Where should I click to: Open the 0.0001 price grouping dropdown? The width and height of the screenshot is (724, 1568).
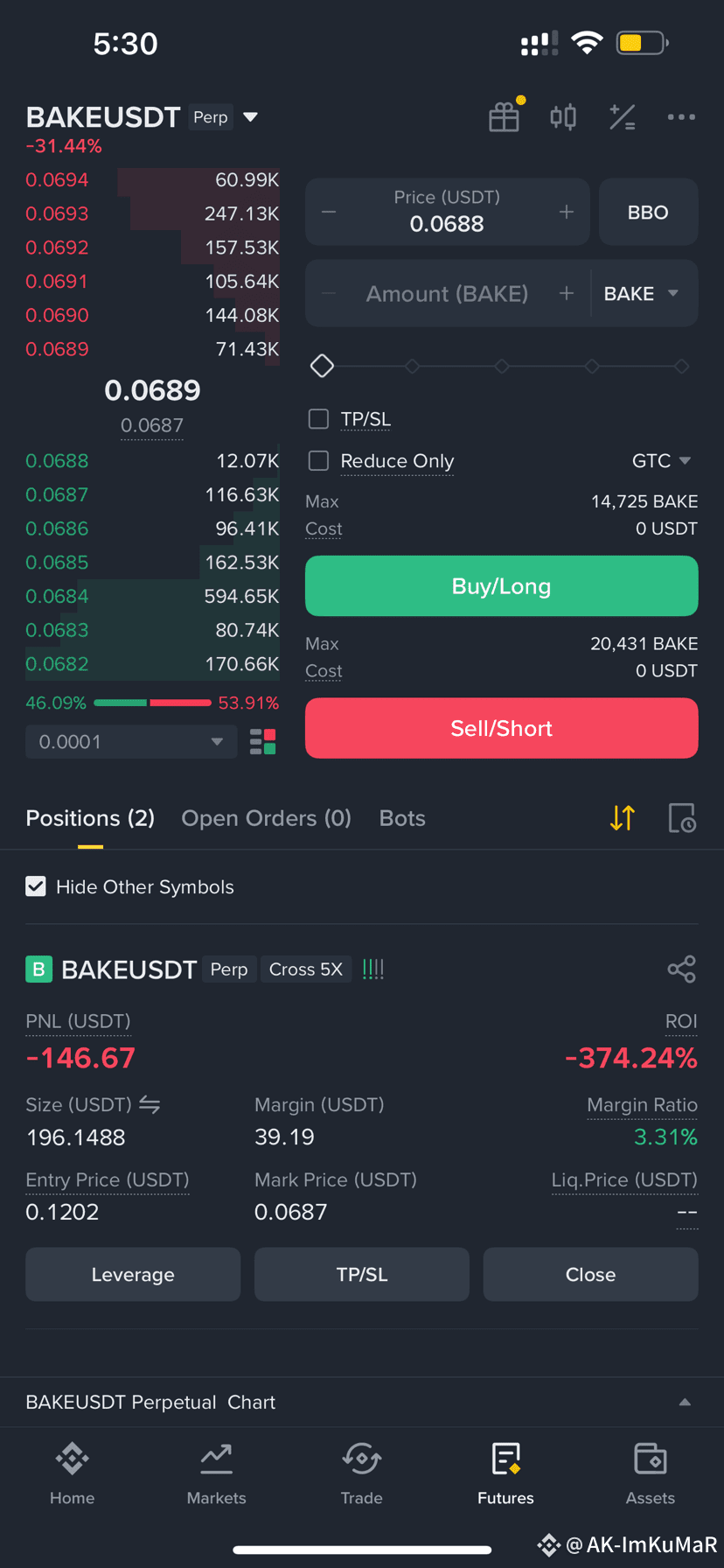point(131,742)
